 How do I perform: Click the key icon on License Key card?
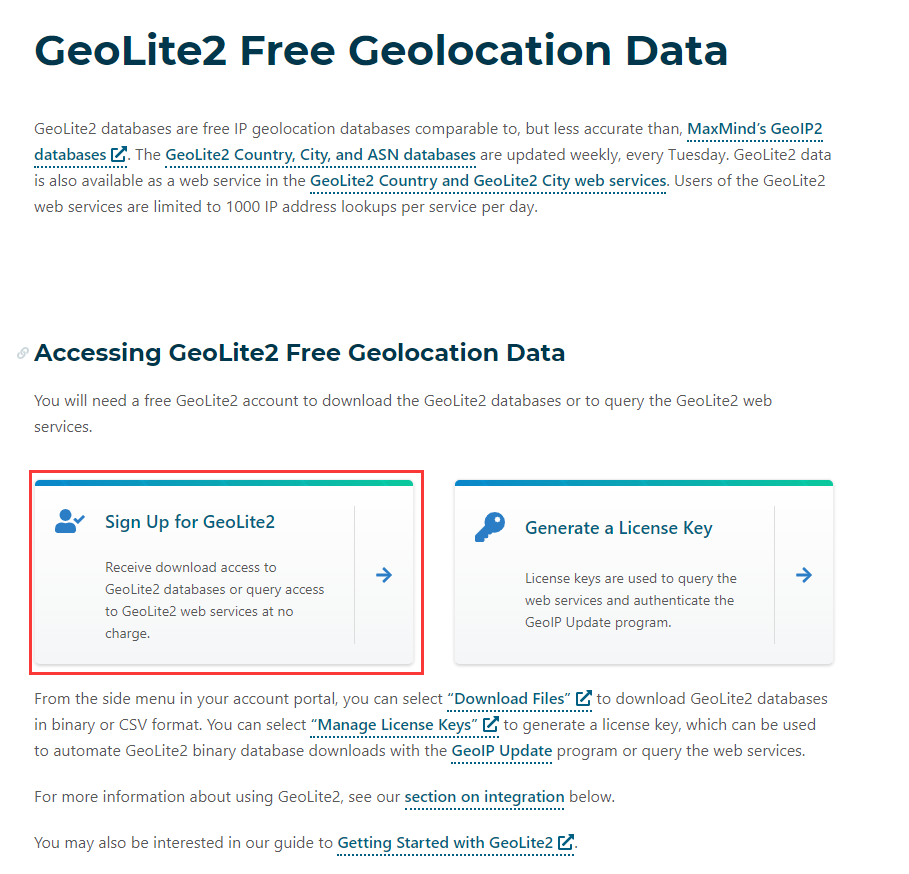tap(490, 527)
